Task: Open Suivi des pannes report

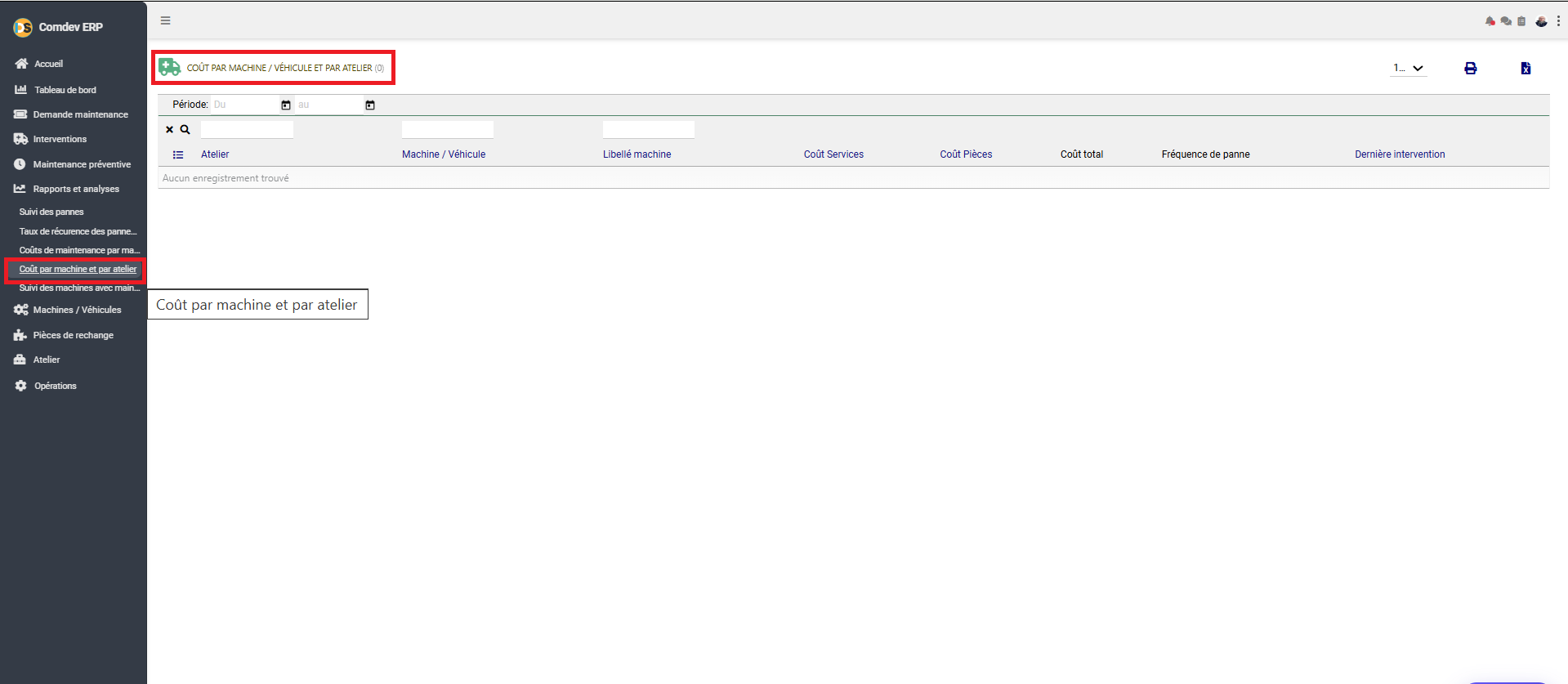Action: pyautogui.click(x=51, y=212)
